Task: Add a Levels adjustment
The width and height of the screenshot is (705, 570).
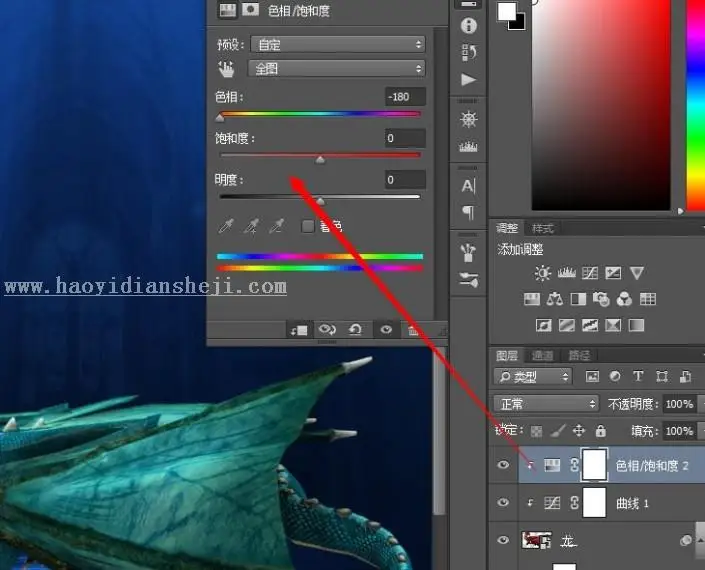Action: pos(567,273)
